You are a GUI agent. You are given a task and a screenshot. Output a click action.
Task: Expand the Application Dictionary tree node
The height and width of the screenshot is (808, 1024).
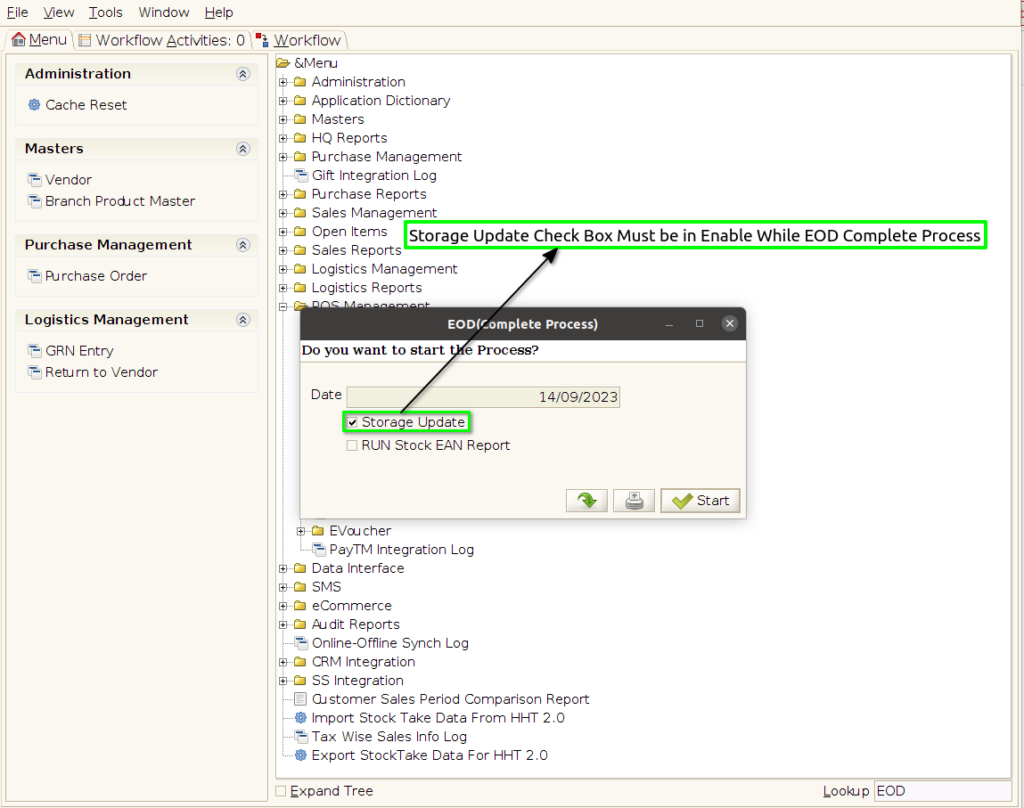click(x=283, y=101)
